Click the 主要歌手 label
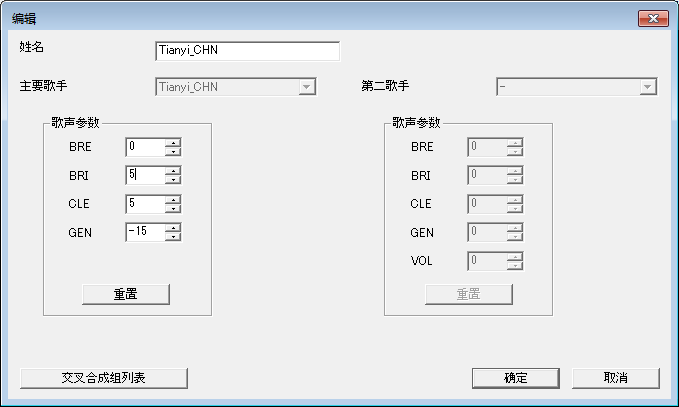 click(43, 86)
